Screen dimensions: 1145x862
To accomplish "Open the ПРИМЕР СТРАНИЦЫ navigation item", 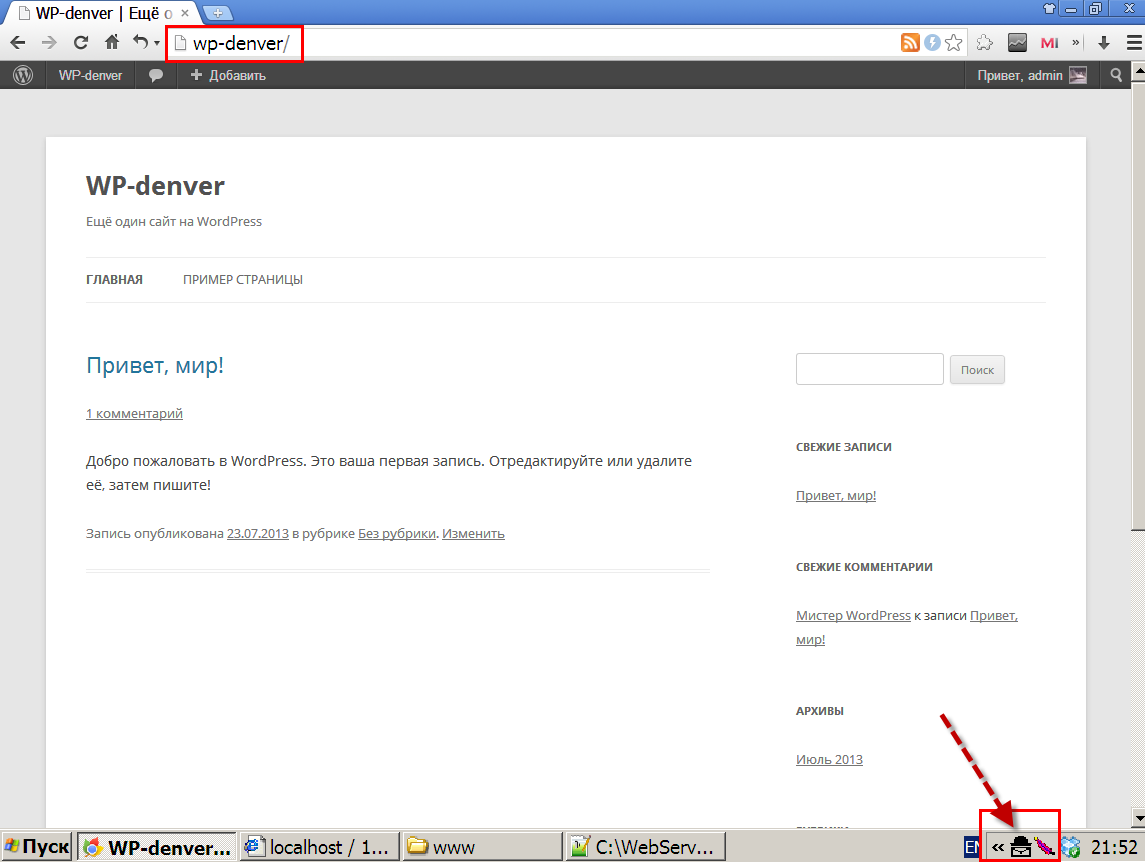I will [x=243, y=280].
